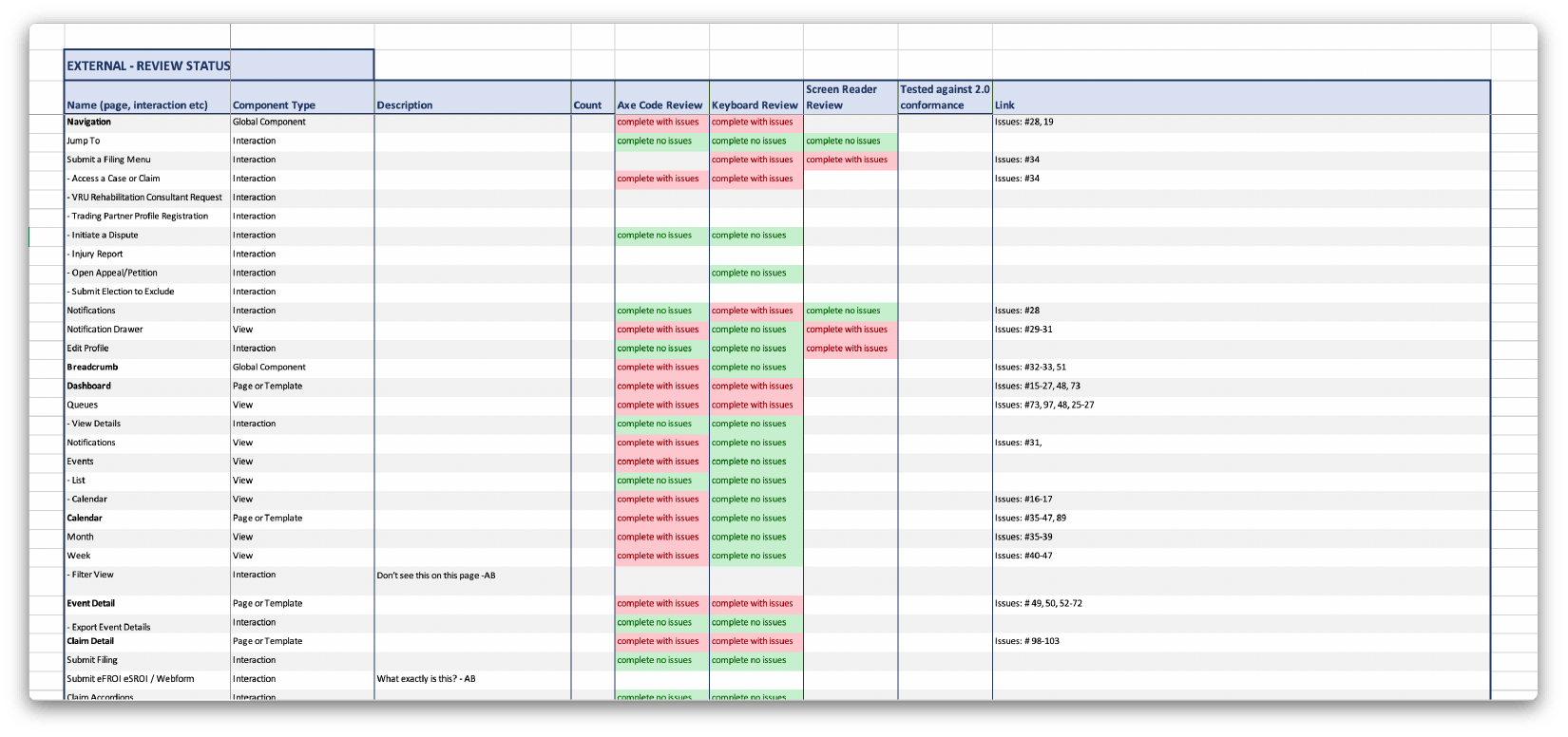Select Global Component cell in Navigation row
Viewport: 1568px width, 737px height.
(302, 123)
